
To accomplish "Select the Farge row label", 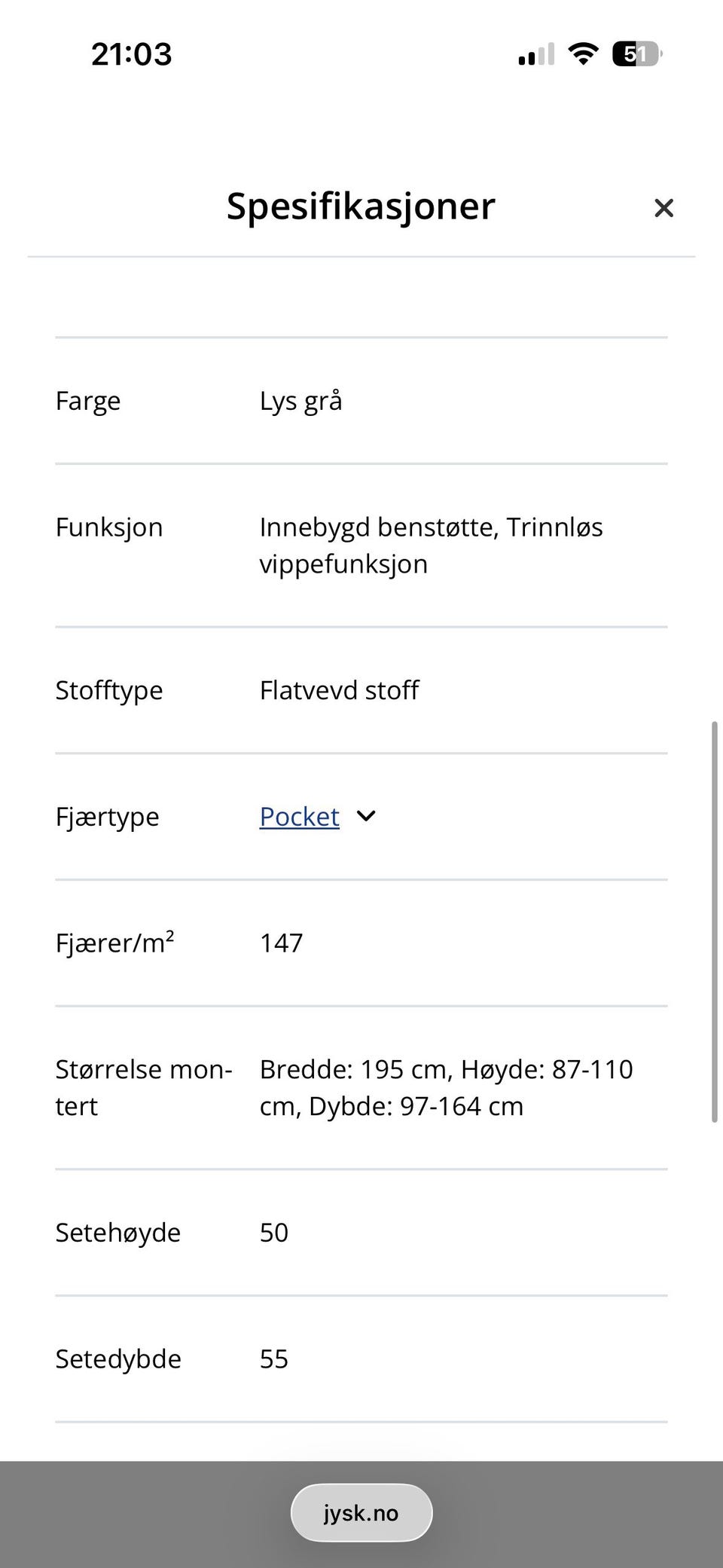I will pyautogui.click(x=88, y=401).
